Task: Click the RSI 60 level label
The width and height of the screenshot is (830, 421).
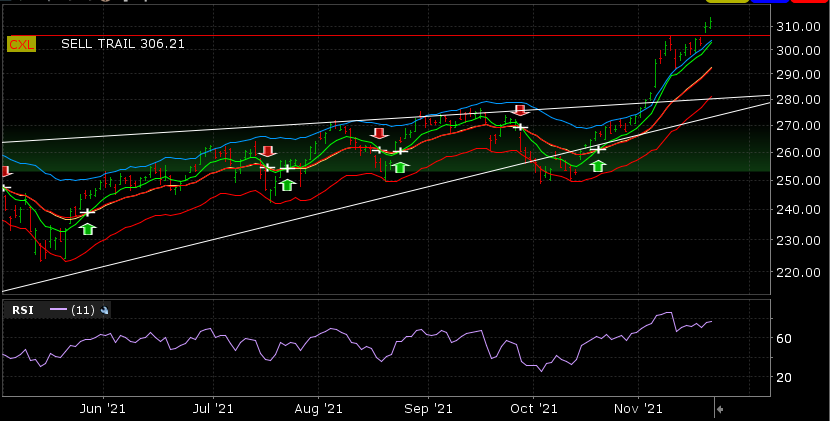Action: (785, 338)
